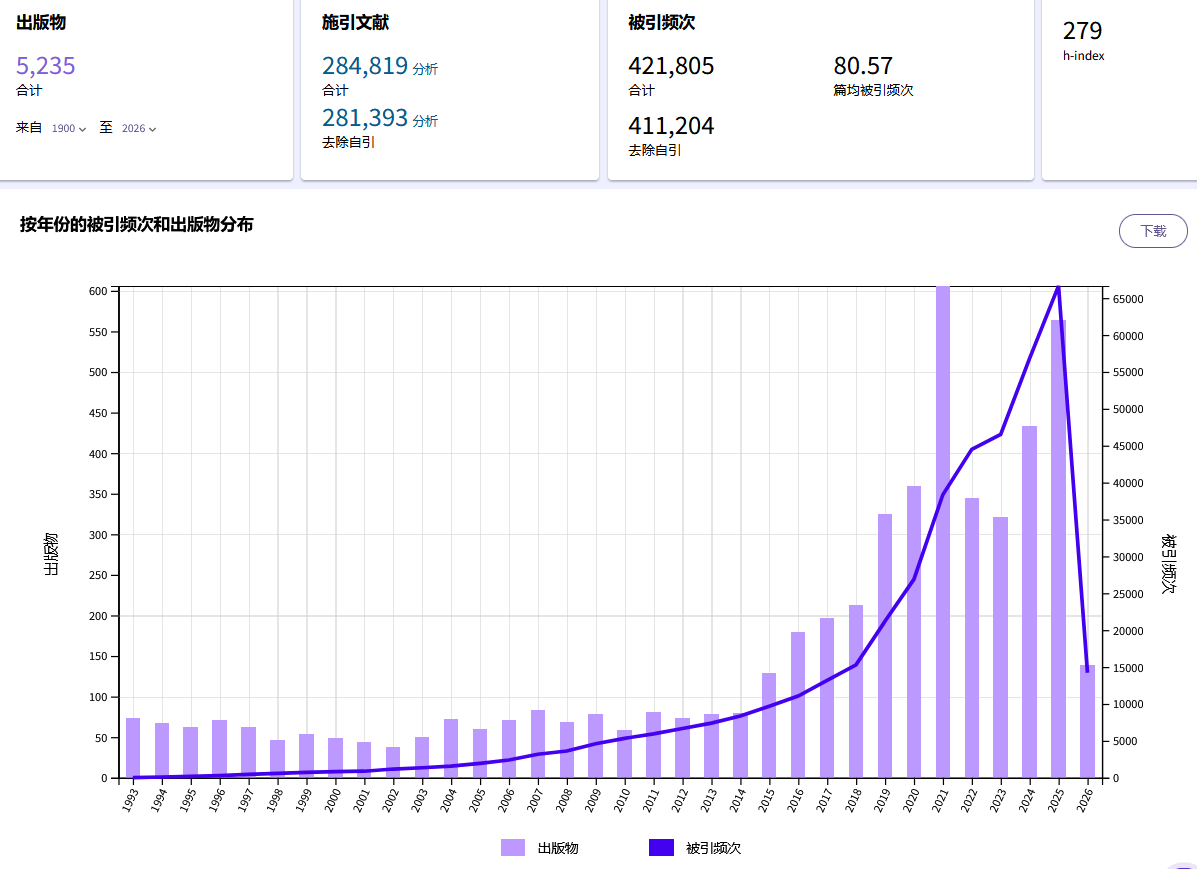Open the 281,393 self-citation-excluded link
Screen dimensions: 1197x869
point(365,118)
